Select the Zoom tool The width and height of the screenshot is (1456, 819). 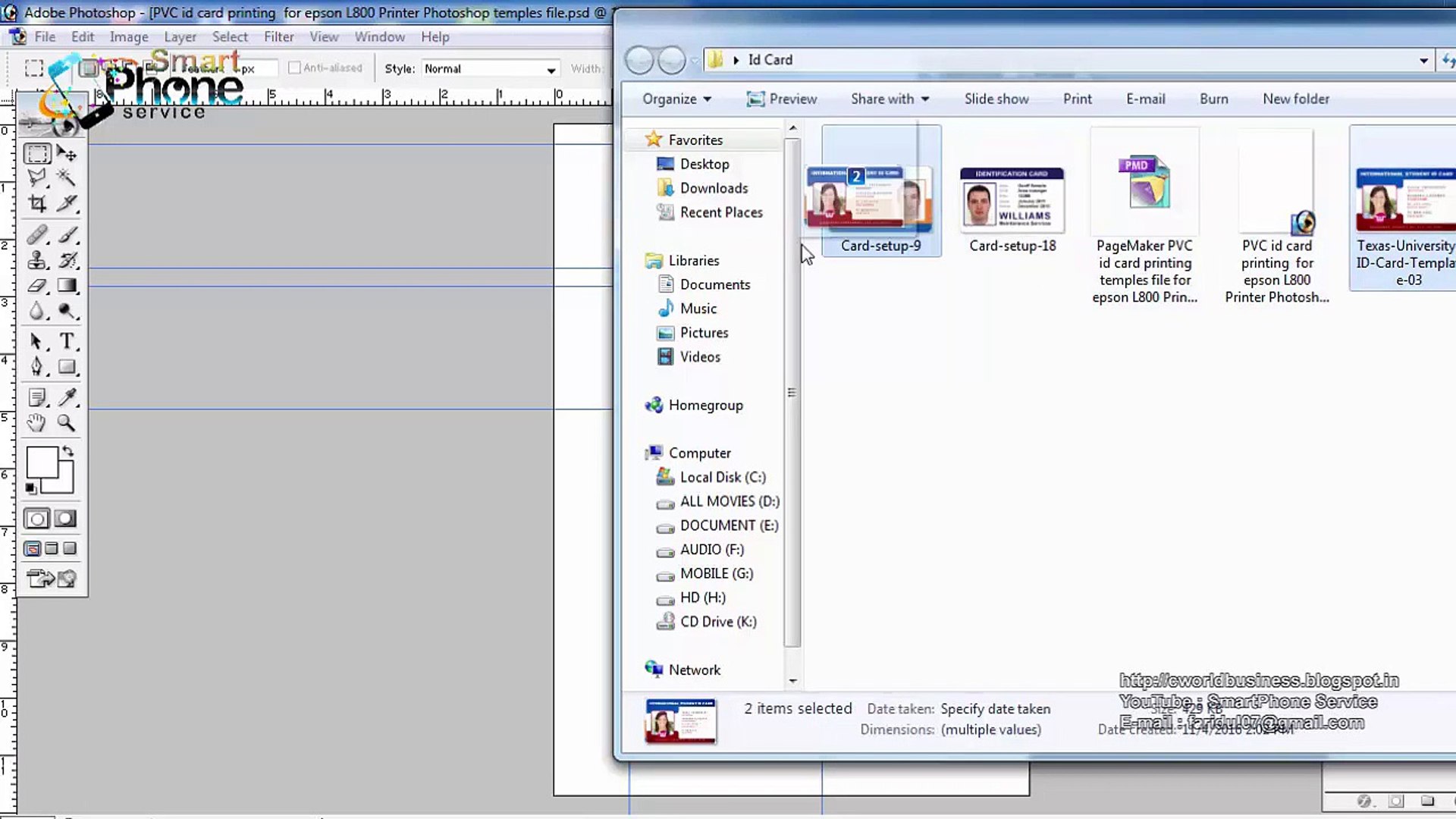pos(67,422)
